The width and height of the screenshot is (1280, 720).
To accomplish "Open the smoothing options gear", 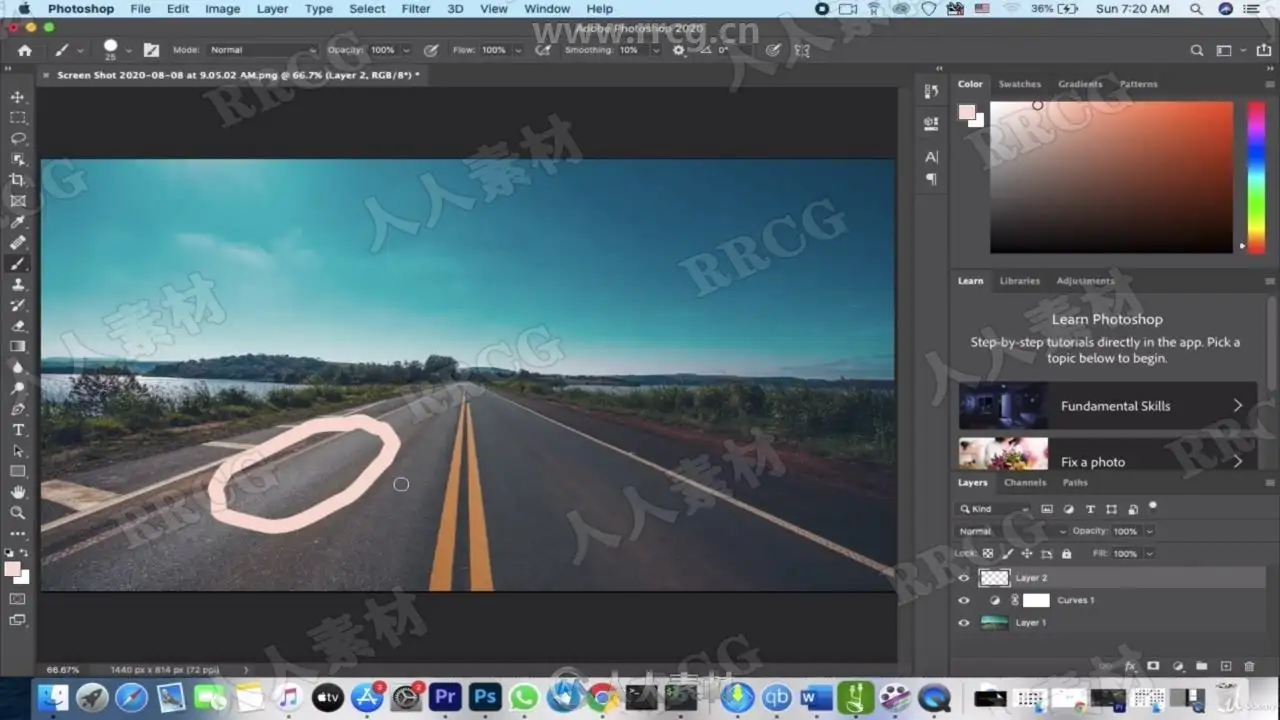I will click(x=679, y=50).
